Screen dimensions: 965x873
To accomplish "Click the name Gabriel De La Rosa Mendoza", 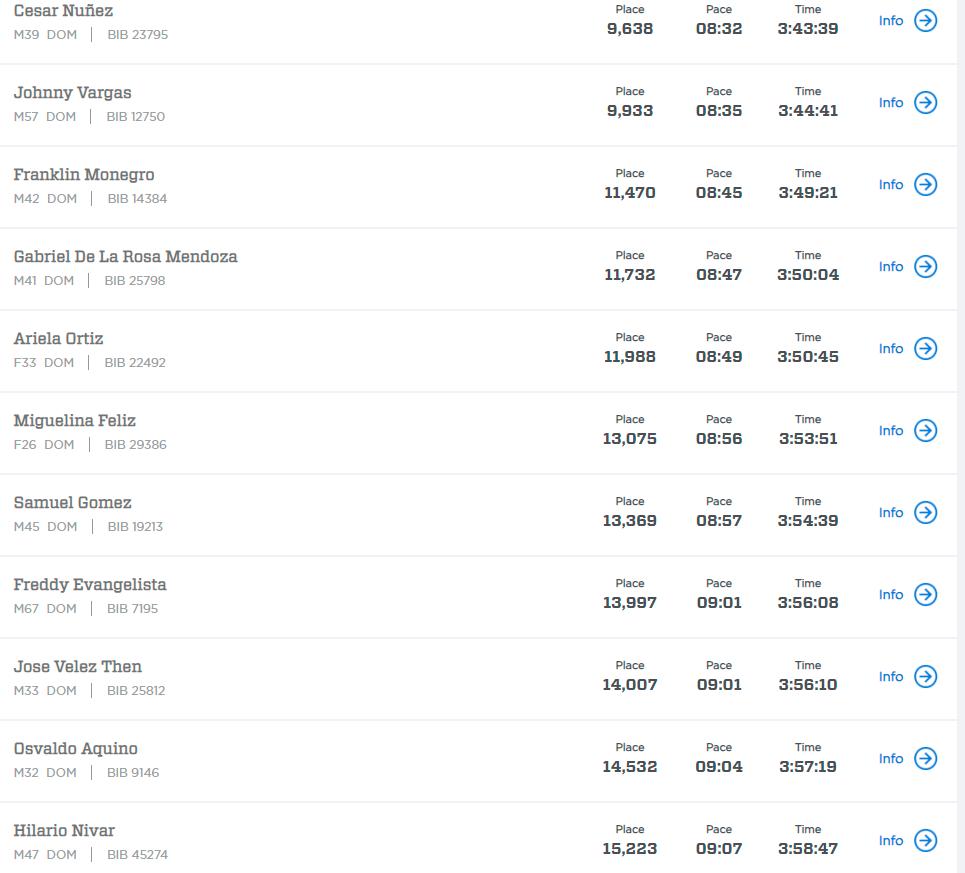I will (x=125, y=257).
